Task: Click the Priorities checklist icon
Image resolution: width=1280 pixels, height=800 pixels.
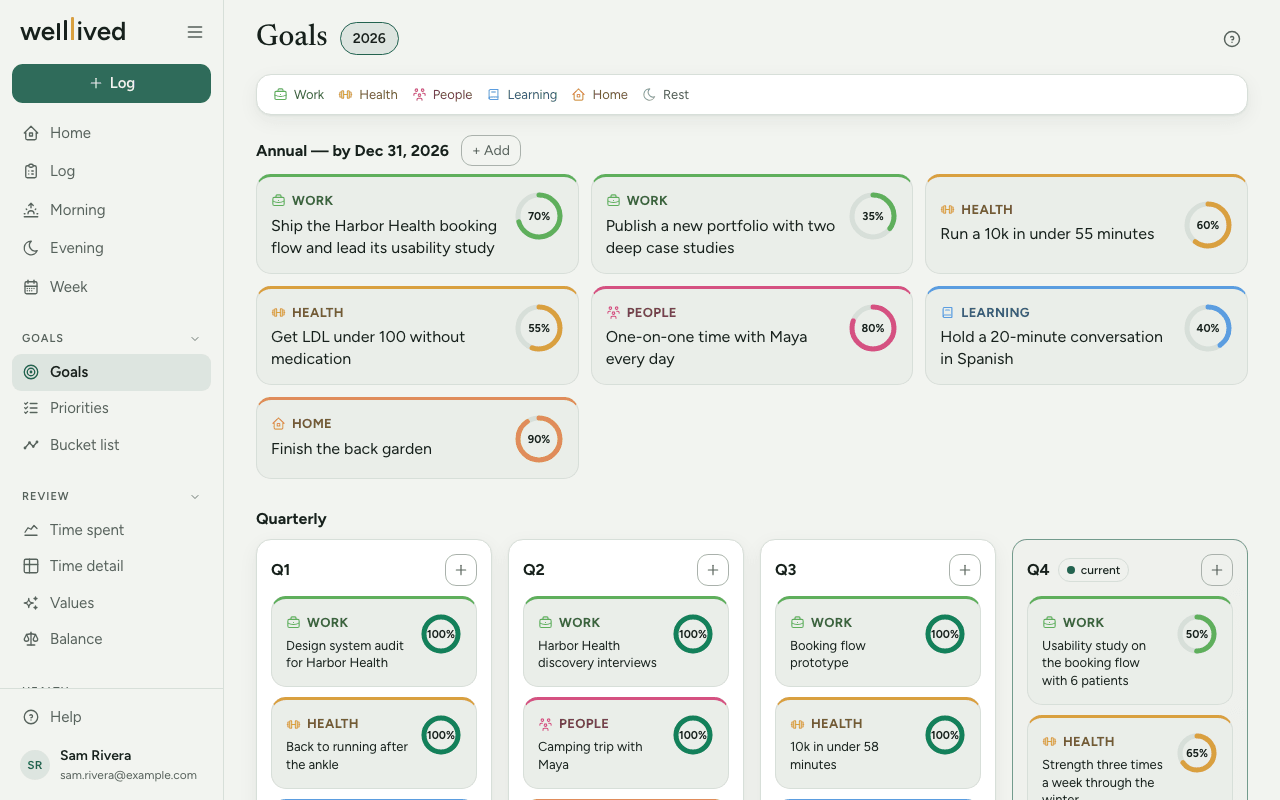Action: (x=31, y=408)
